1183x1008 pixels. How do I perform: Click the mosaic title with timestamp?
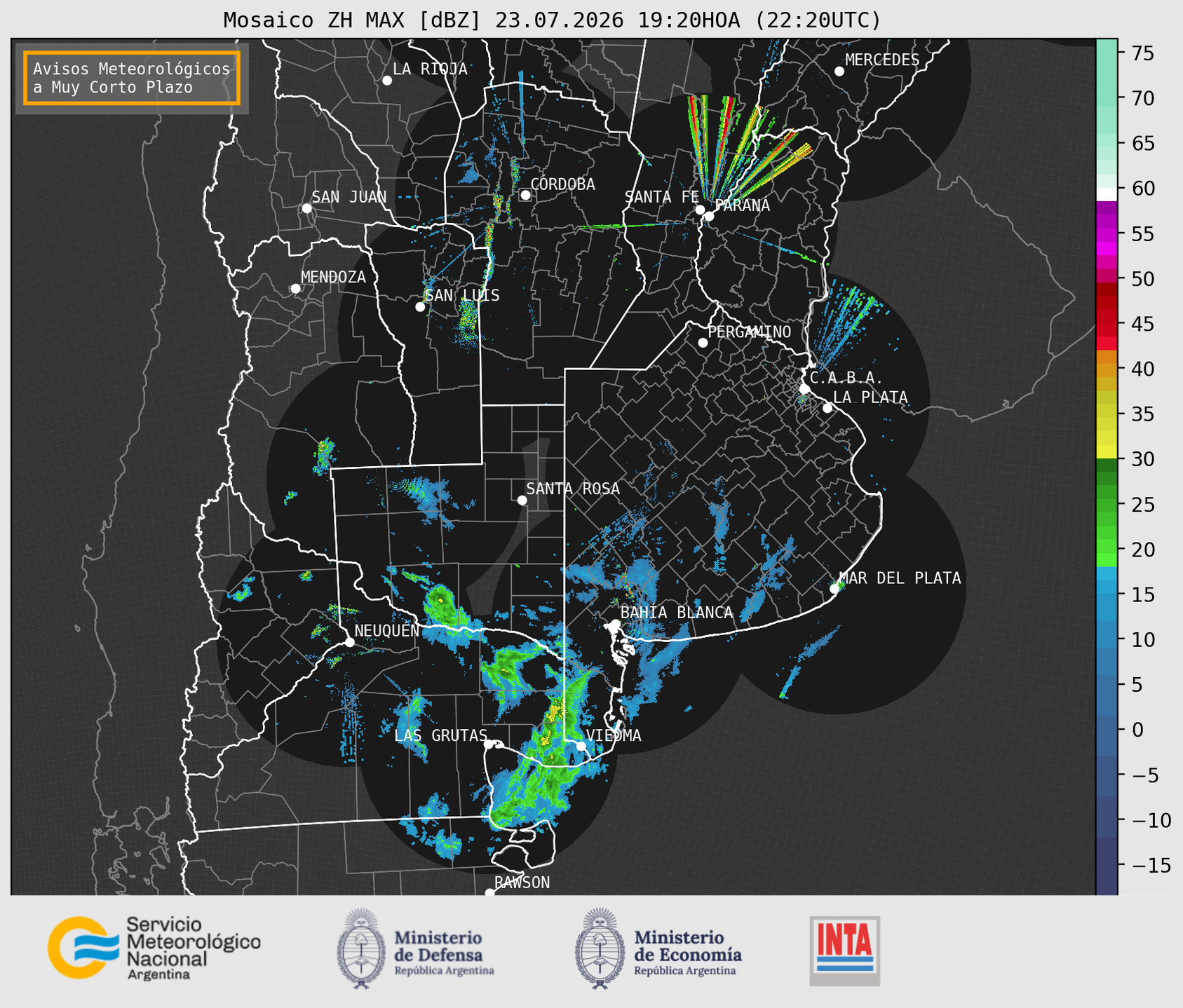coord(552,20)
